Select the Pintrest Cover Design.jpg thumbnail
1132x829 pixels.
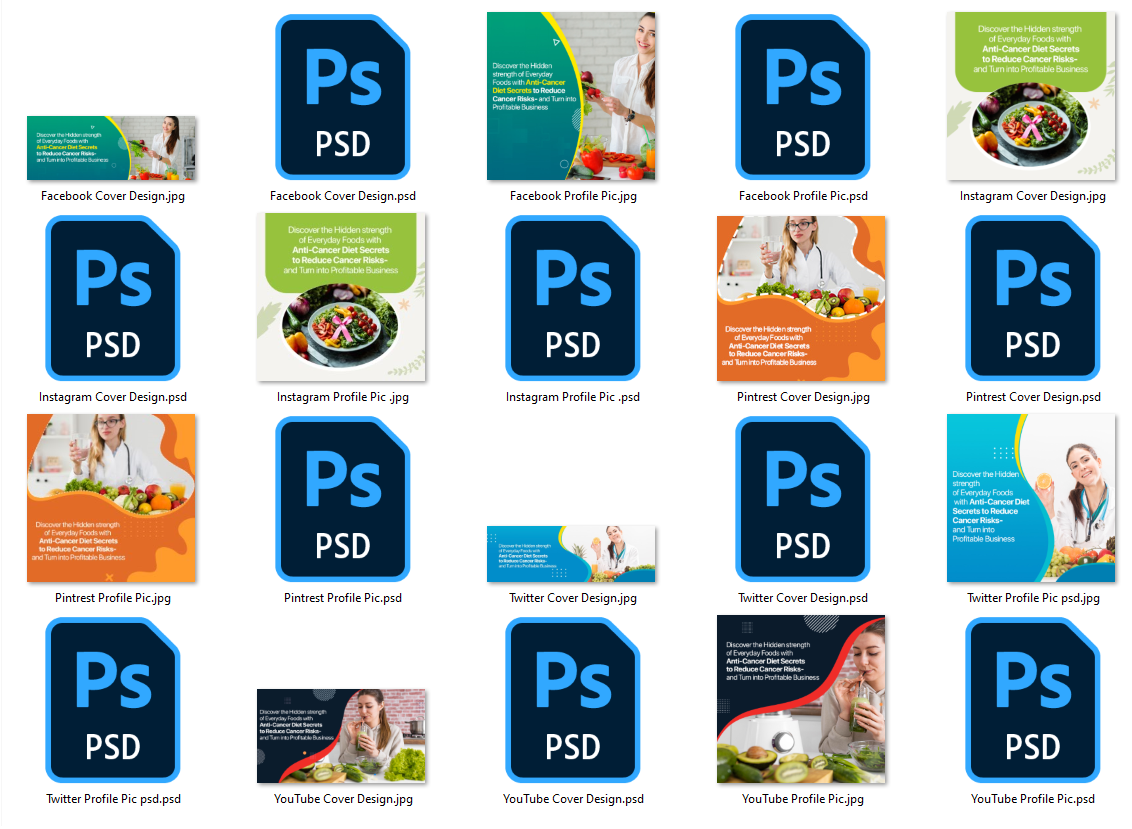click(x=802, y=298)
